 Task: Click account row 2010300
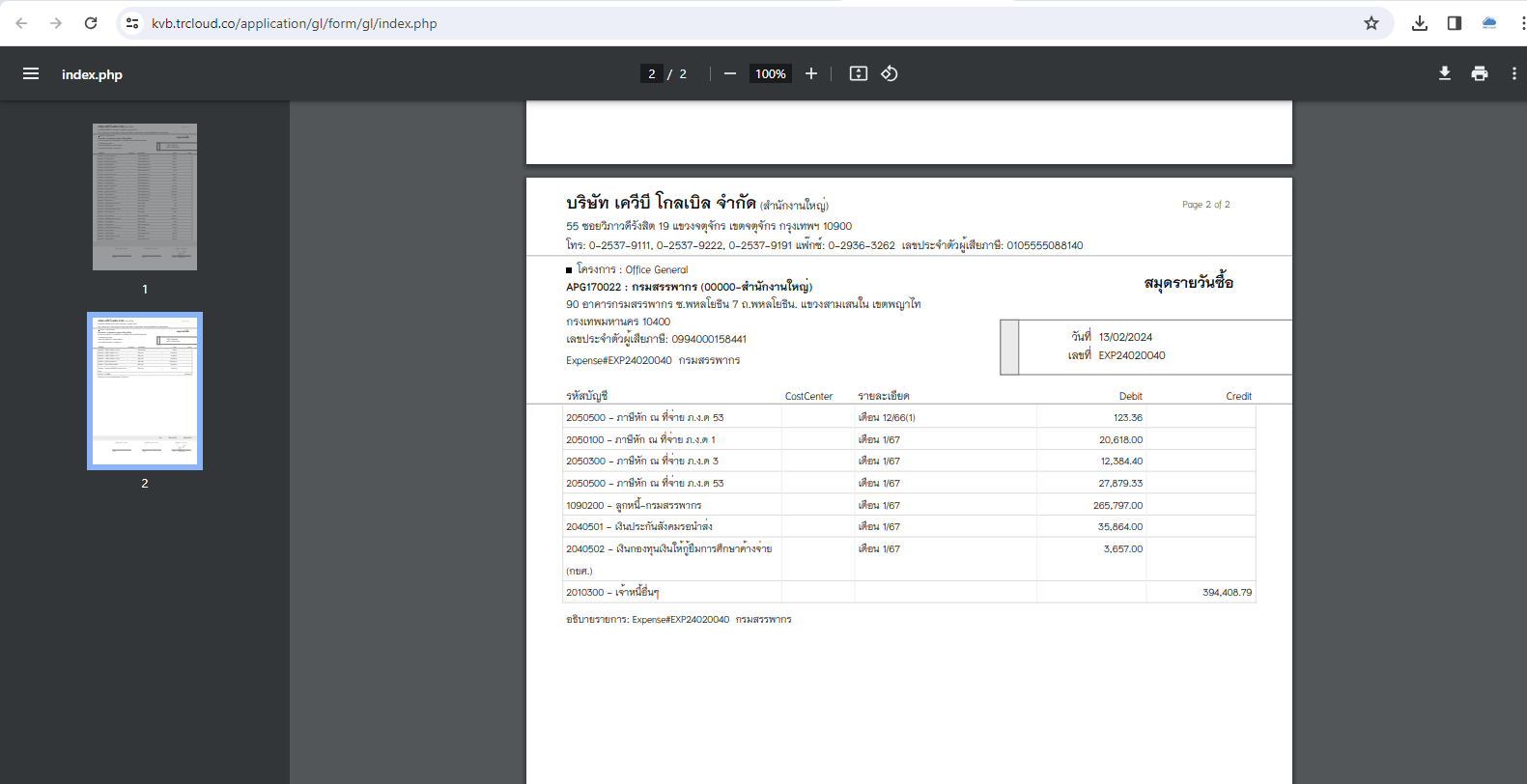[910, 592]
